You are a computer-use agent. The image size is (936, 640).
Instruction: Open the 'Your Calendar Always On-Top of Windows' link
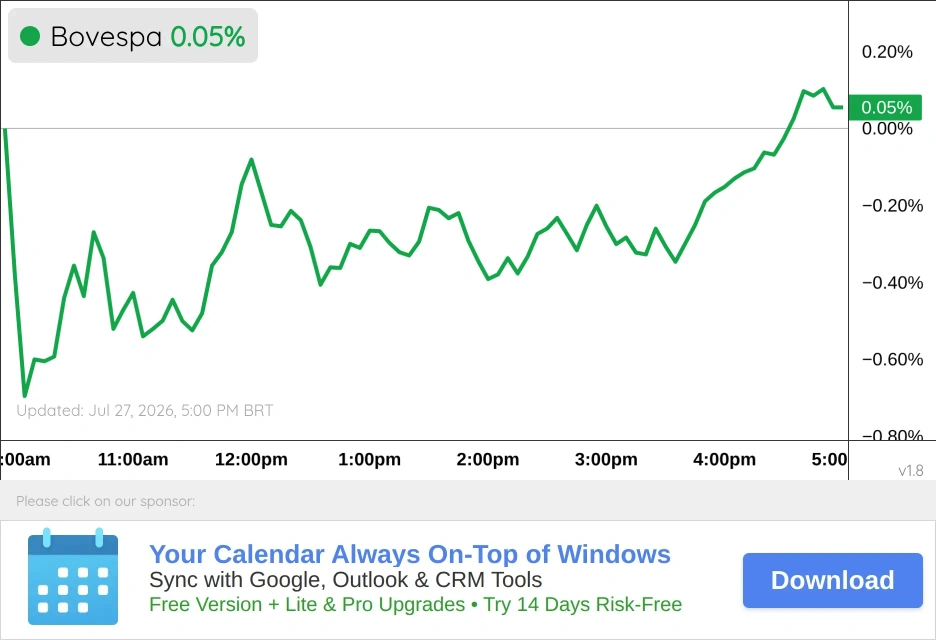(x=410, y=554)
